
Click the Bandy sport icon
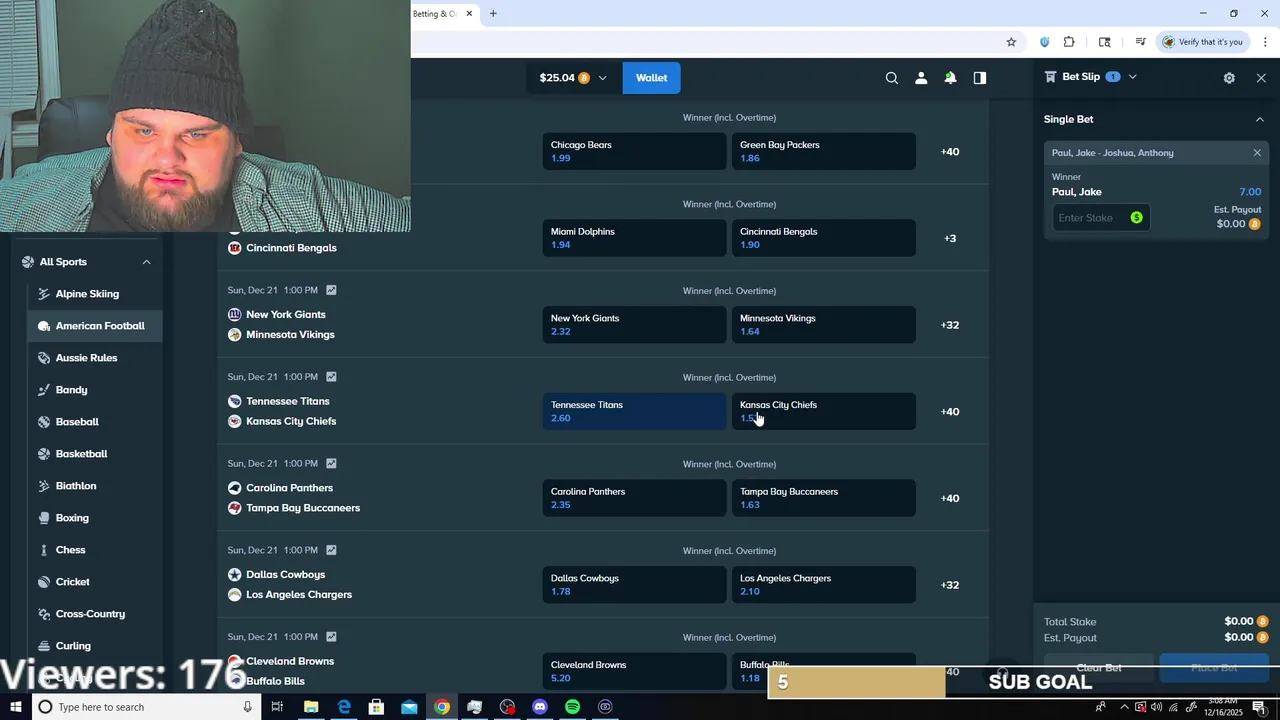tap(44, 390)
